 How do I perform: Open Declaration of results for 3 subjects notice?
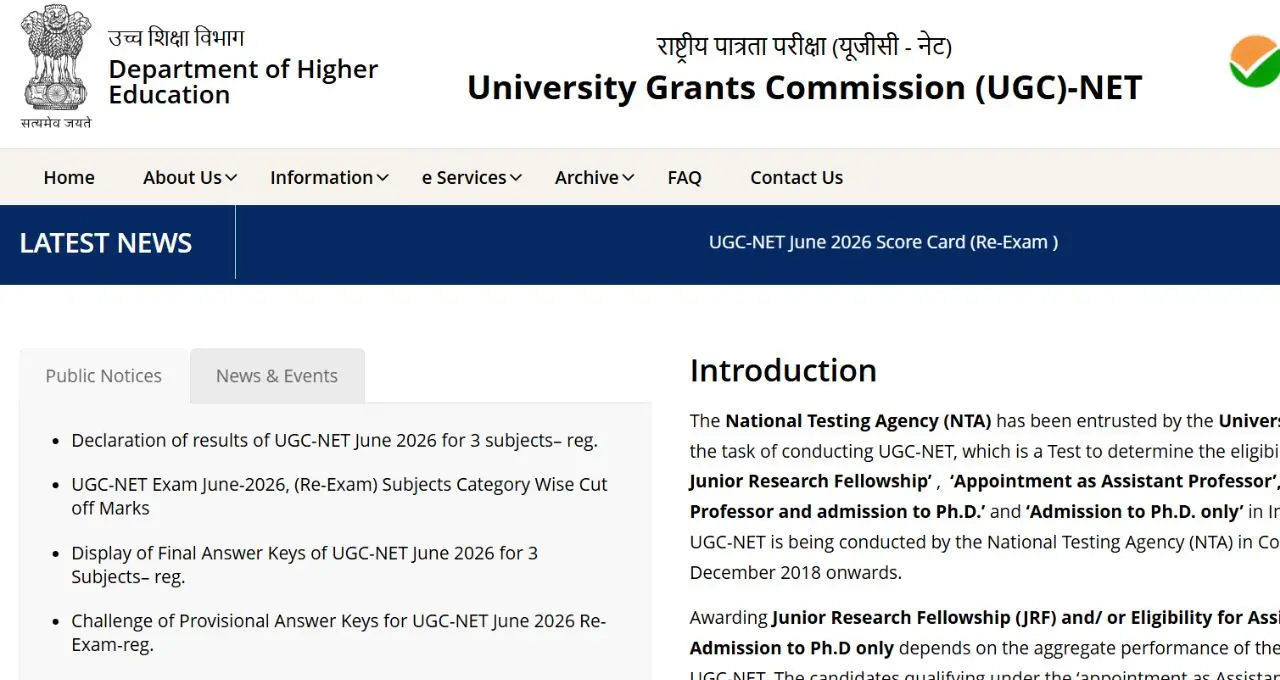click(x=334, y=440)
